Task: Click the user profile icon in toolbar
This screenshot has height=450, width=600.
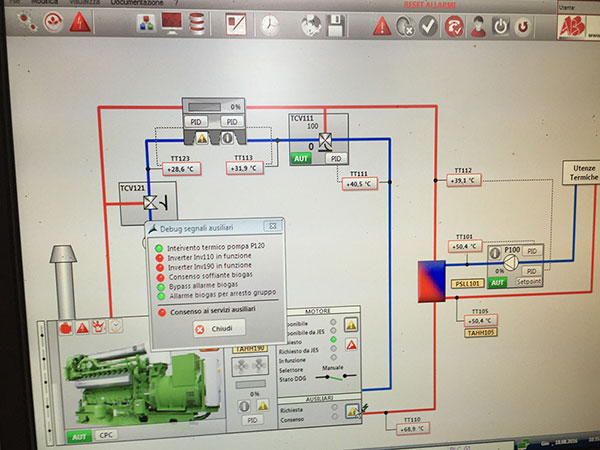Action: 479,27
